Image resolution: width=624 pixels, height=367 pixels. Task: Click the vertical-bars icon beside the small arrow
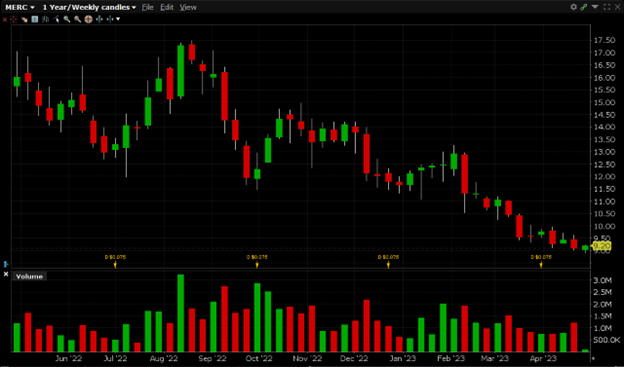110,19
